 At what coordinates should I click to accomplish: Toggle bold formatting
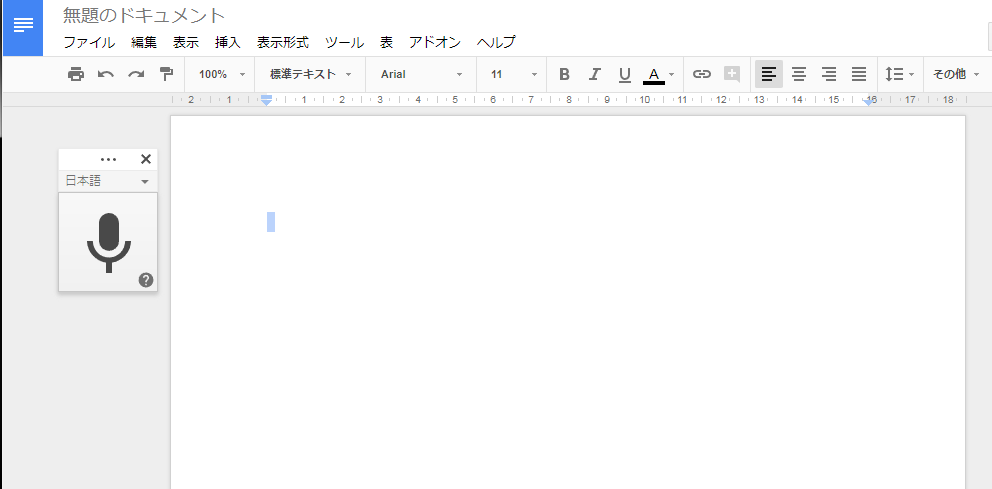coord(564,74)
